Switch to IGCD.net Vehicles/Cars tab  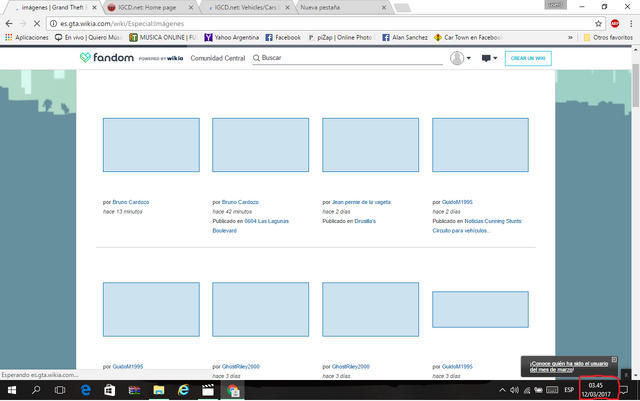point(245,7)
